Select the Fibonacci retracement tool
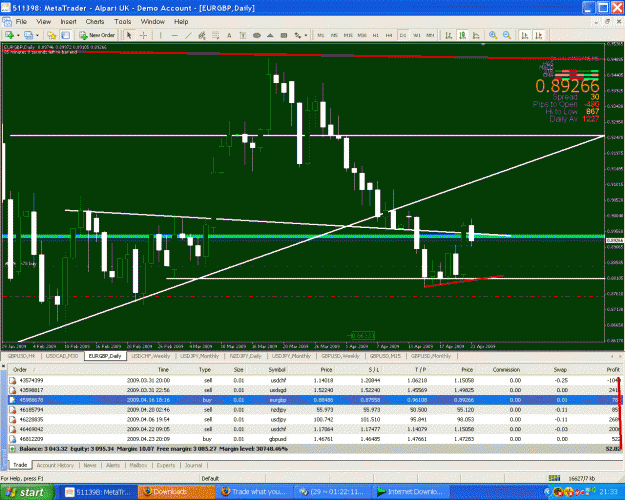This screenshot has width=625, height=500. [216, 35]
